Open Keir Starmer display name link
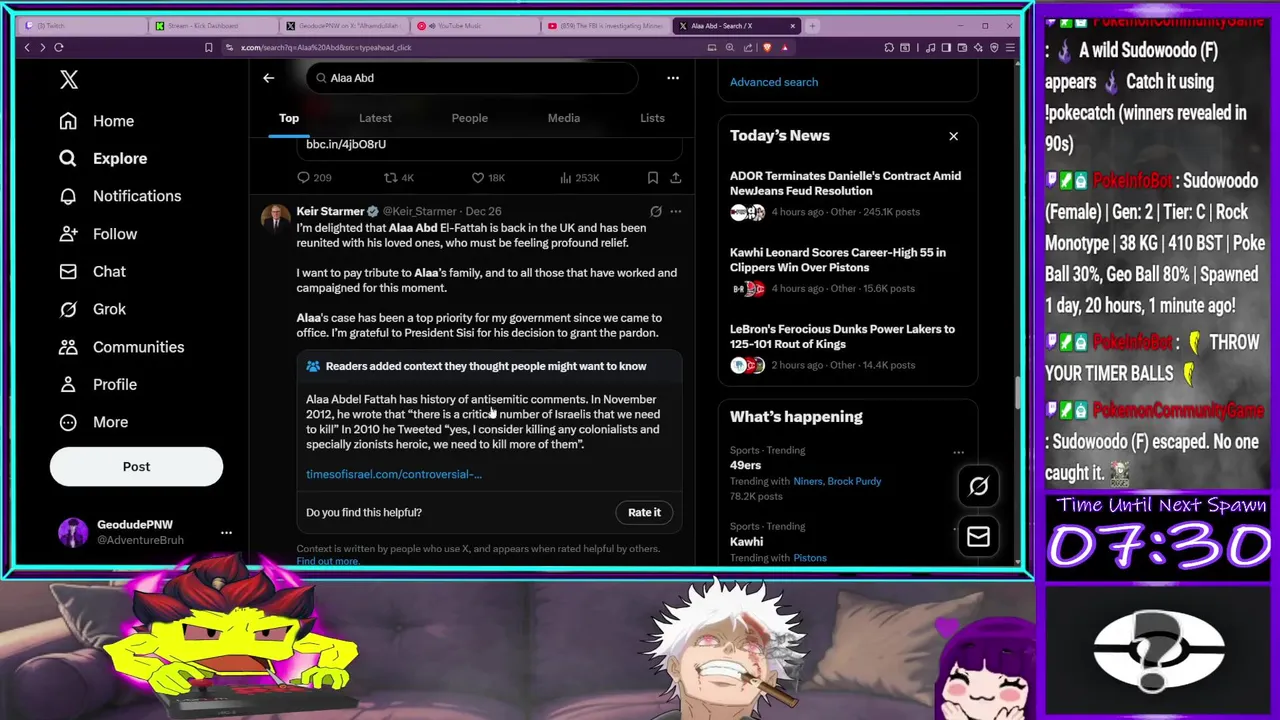 pos(330,211)
